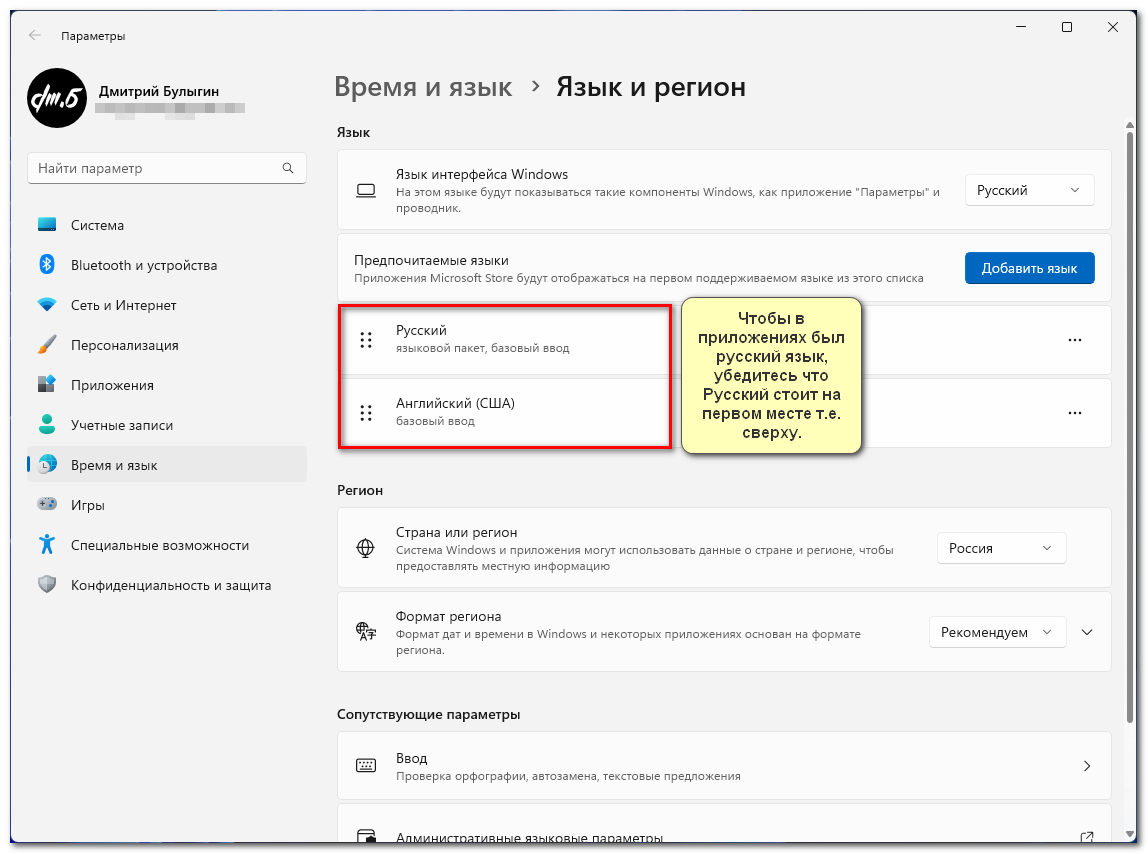Click the search magnifier icon
The width and height of the screenshot is (1148, 854).
(288, 168)
